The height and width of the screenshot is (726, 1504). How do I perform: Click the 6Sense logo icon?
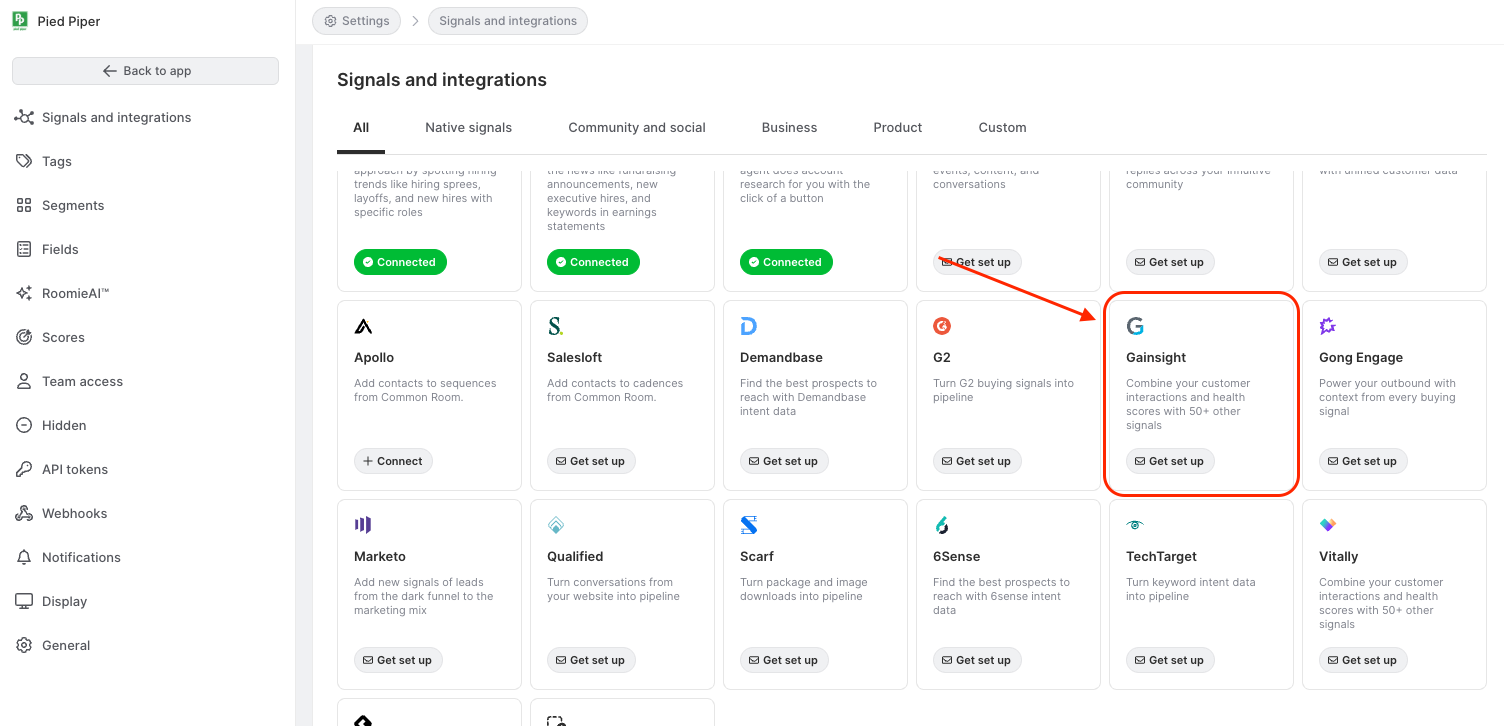click(942, 525)
